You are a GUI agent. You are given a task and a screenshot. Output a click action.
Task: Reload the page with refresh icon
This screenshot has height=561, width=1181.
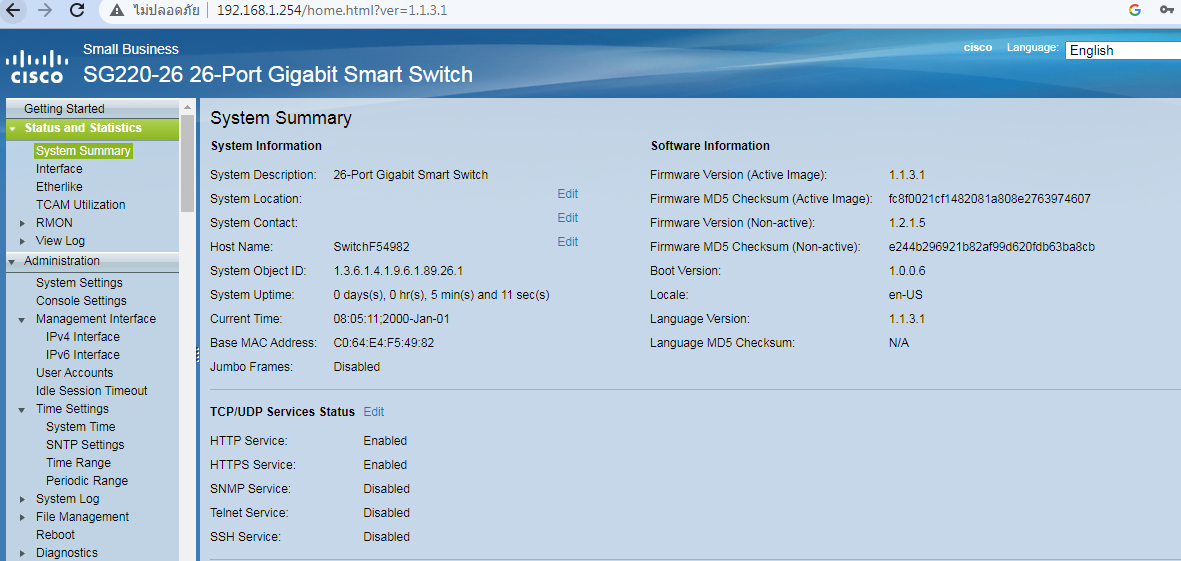pyautogui.click(x=76, y=10)
